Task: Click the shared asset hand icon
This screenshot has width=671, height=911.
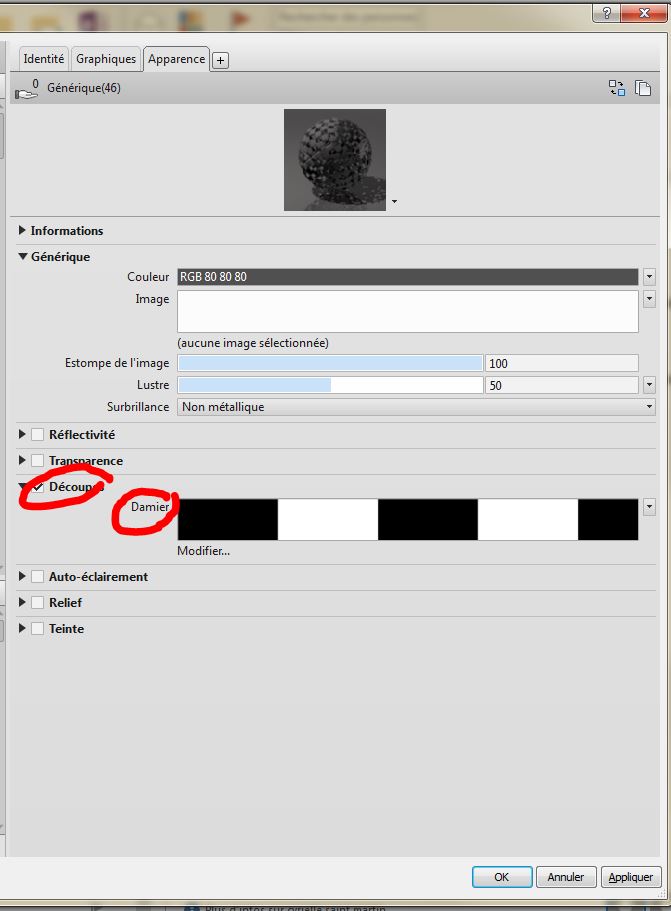Action: tap(27, 90)
